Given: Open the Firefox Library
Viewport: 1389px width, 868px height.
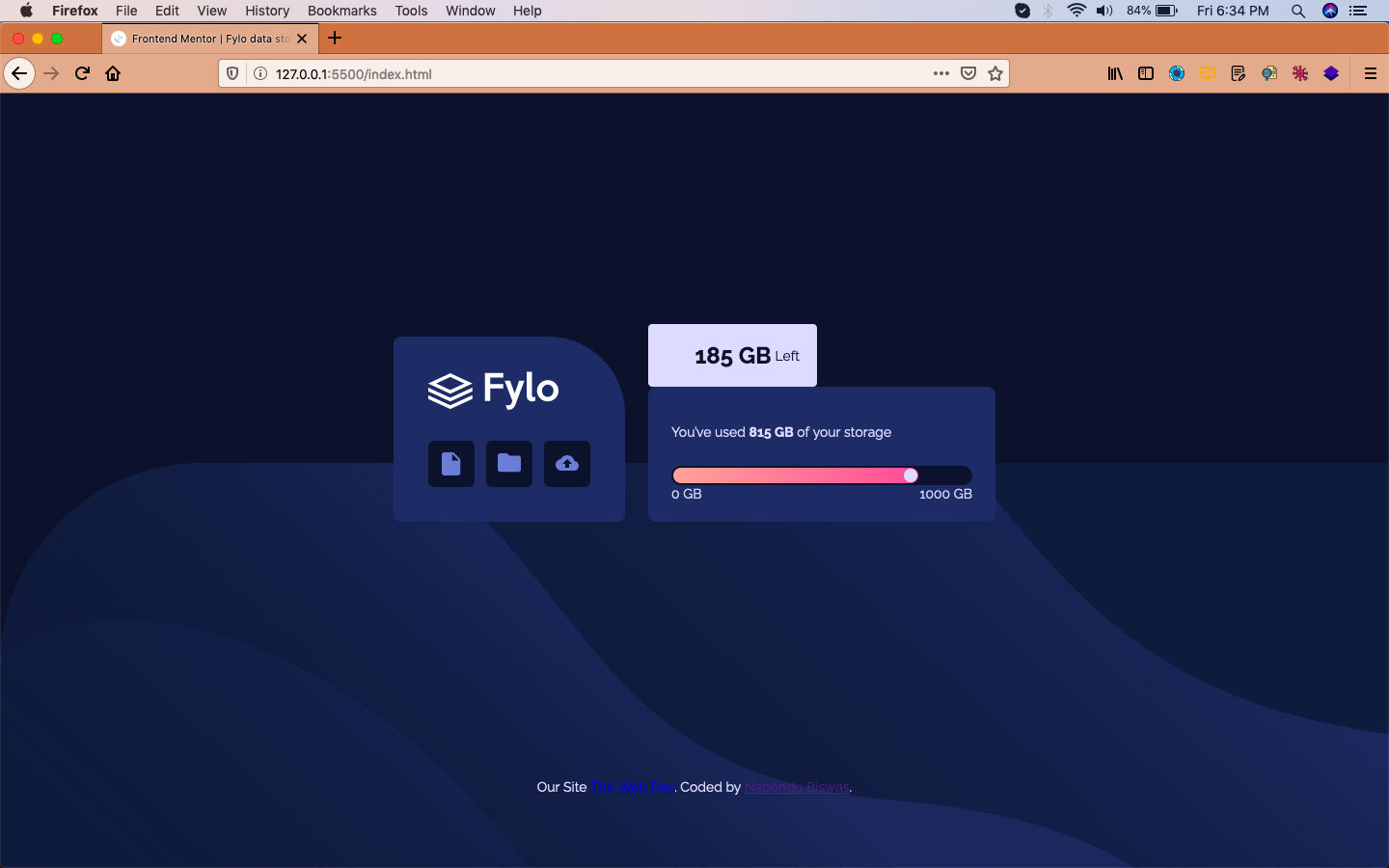Looking at the screenshot, I should click(1115, 73).
